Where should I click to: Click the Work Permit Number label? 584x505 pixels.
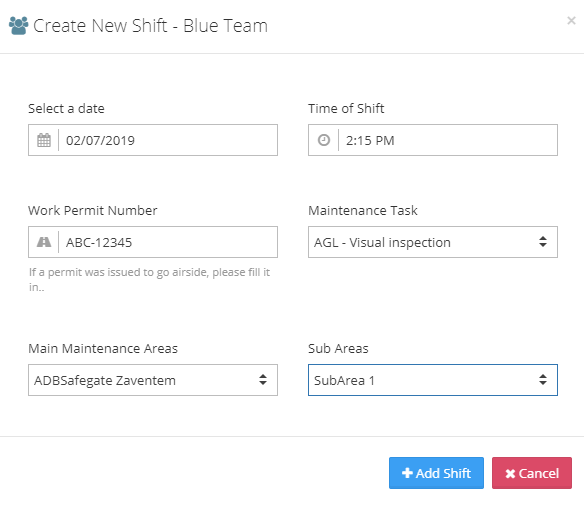click(x=93, y=210)
